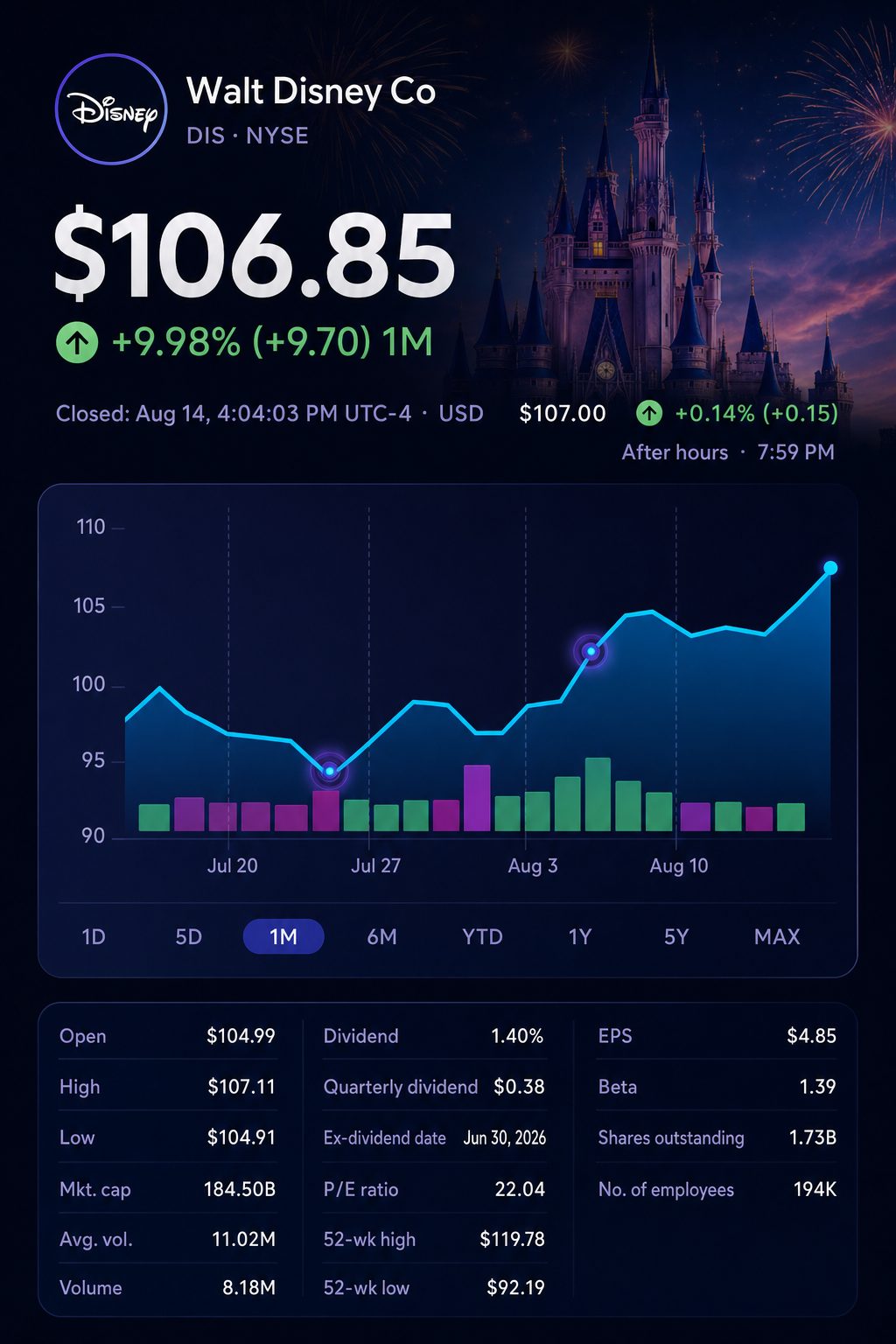Image resolution: width=896 pixels, height=1344 pixels.
Task: Click the P/E ratio value 22.04
Action: coord(520,1189)
